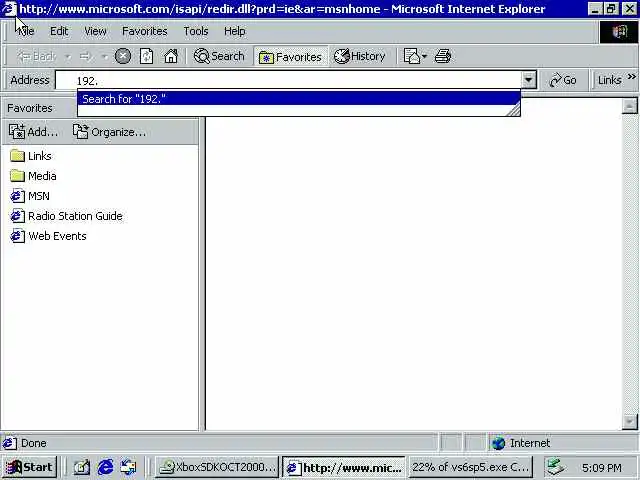Click the system tray network icon

click(556, 467)
